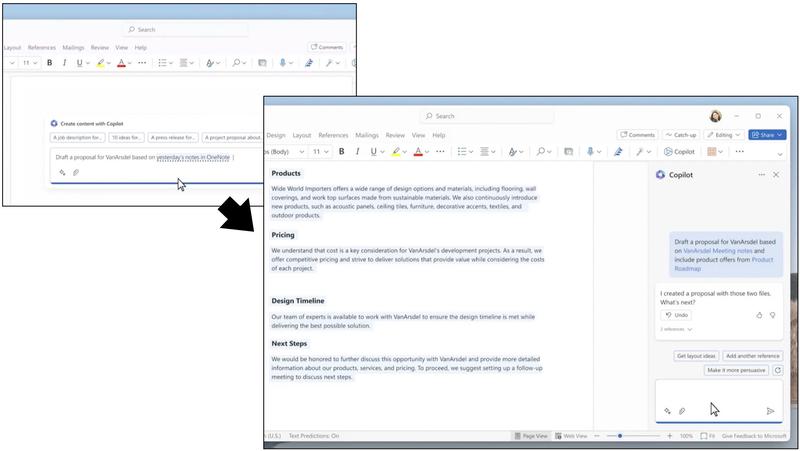Open References tab in front window
The height and width of the screenshot is (451, 800).
click(x=333, y=135)
